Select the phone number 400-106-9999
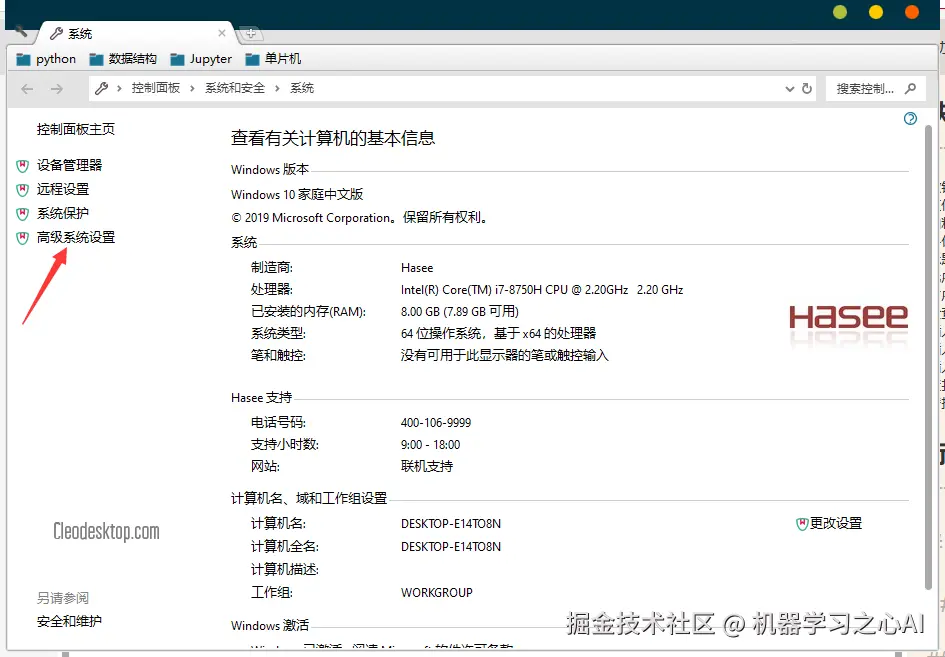 coord(436,423)
